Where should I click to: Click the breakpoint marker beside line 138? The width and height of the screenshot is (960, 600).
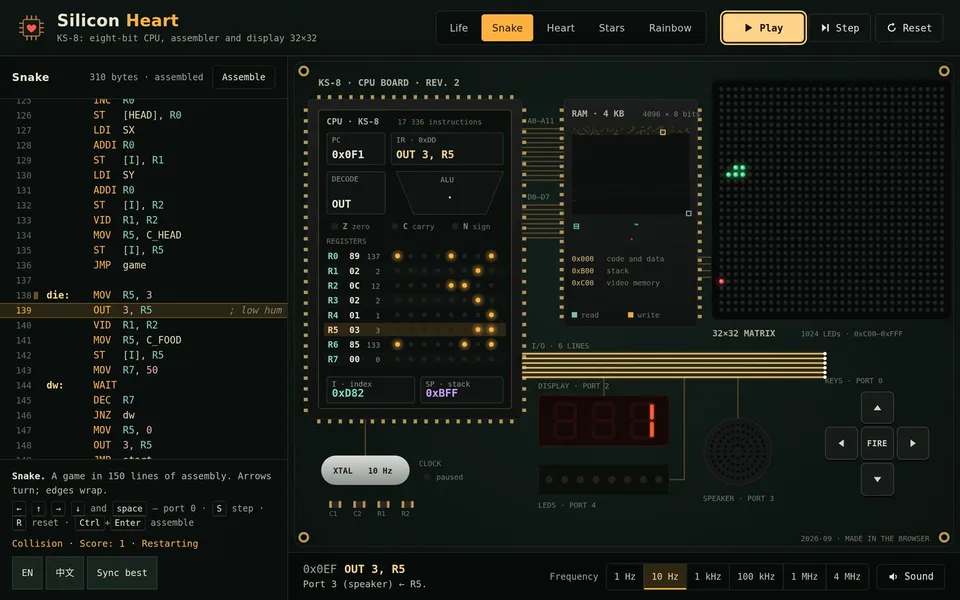pyautogui.click(x=36, y=295)
